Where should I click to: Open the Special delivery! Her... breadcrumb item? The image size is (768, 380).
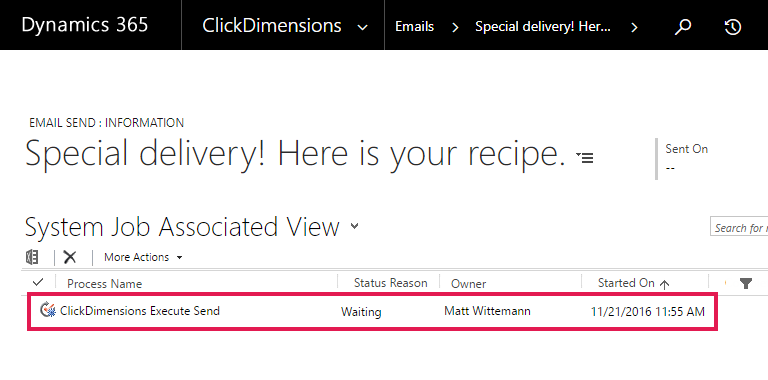point(543,26)
